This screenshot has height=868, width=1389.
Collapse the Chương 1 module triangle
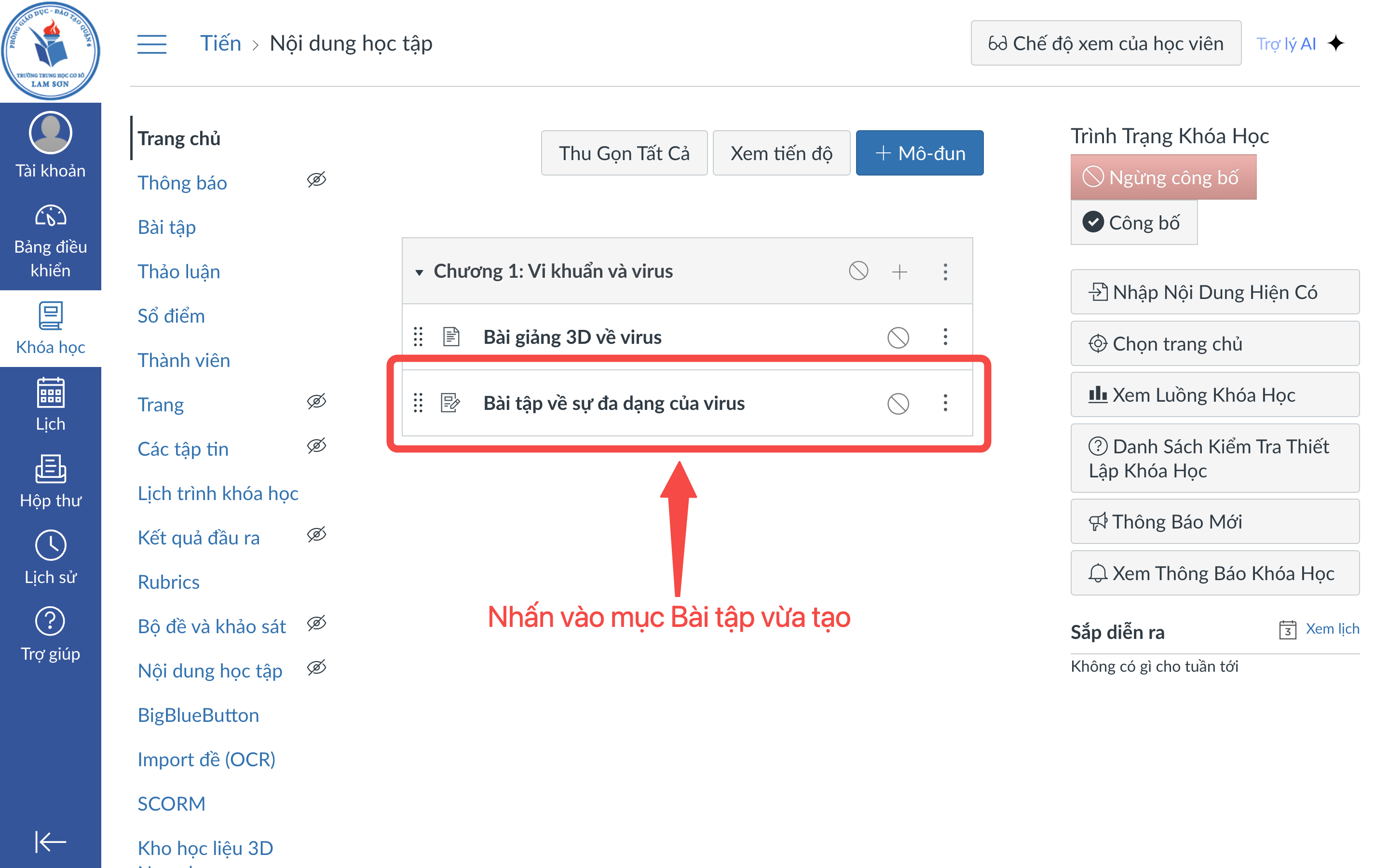click(420, 272)
